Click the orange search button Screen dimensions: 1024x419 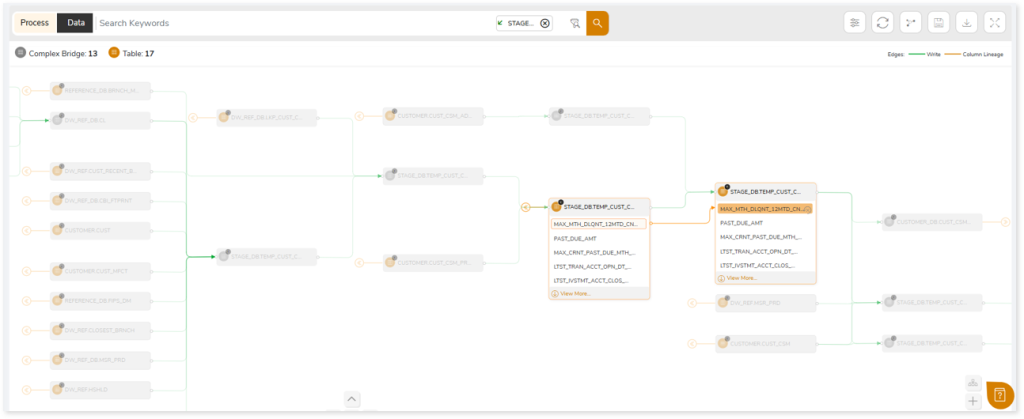(x=597, y=23)
